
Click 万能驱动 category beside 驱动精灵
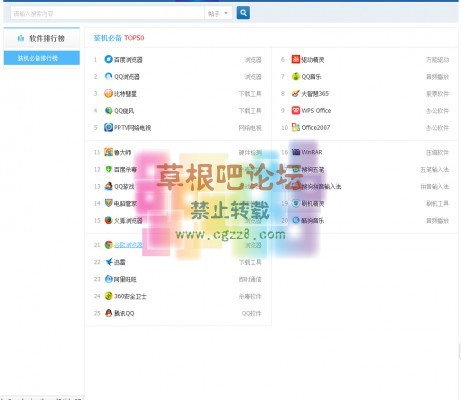pyautogui.click(x=437, y=60)
